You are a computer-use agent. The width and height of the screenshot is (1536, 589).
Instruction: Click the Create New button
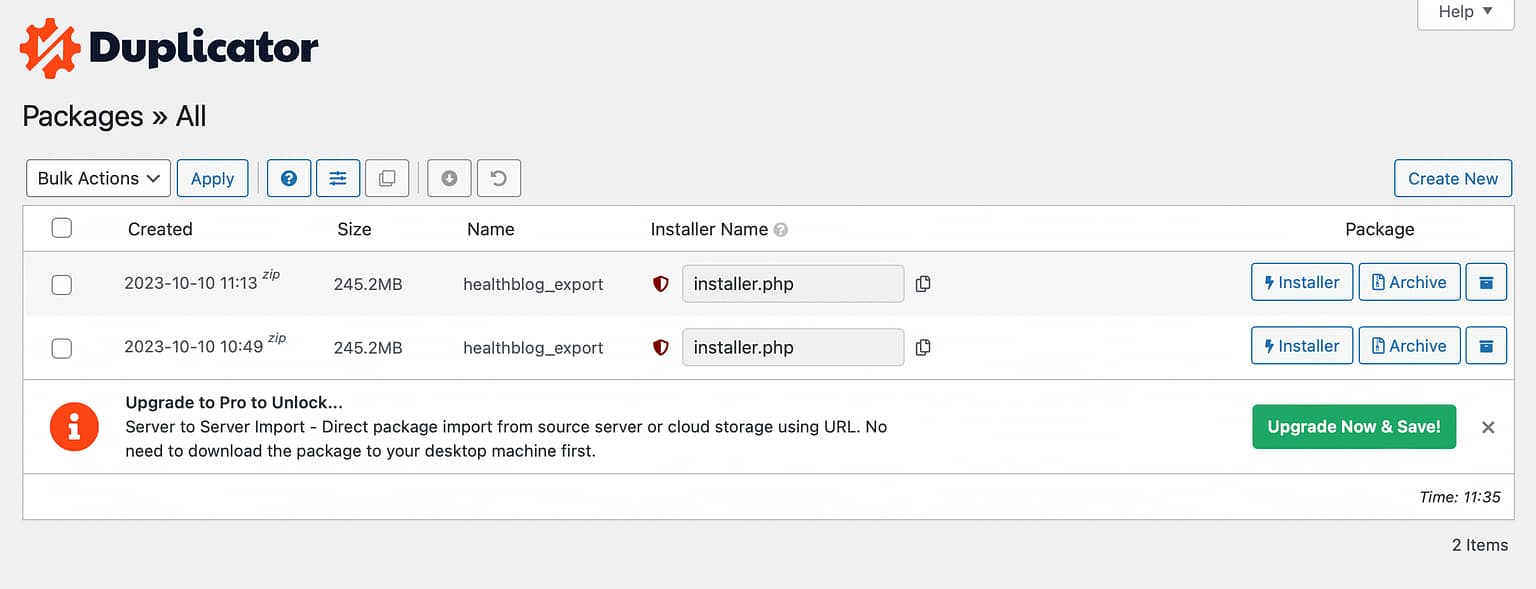click(1452, 178)
